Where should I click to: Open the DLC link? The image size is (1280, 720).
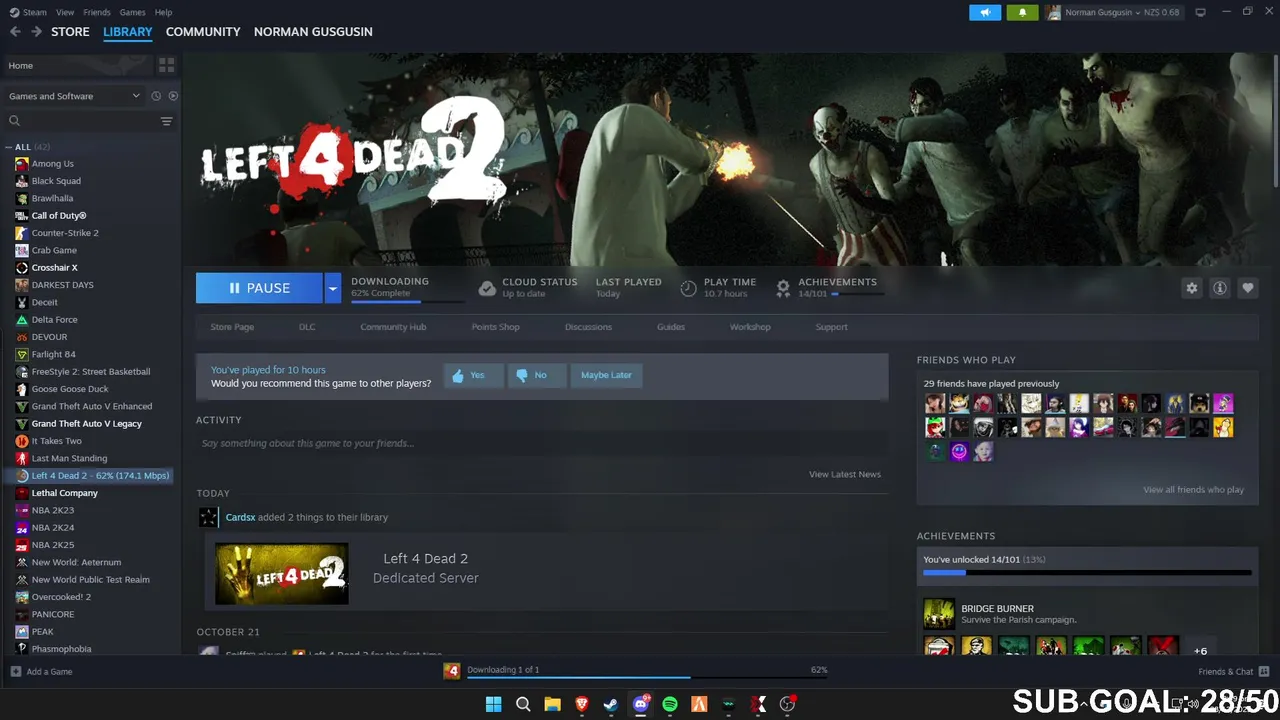click(307, 327)
